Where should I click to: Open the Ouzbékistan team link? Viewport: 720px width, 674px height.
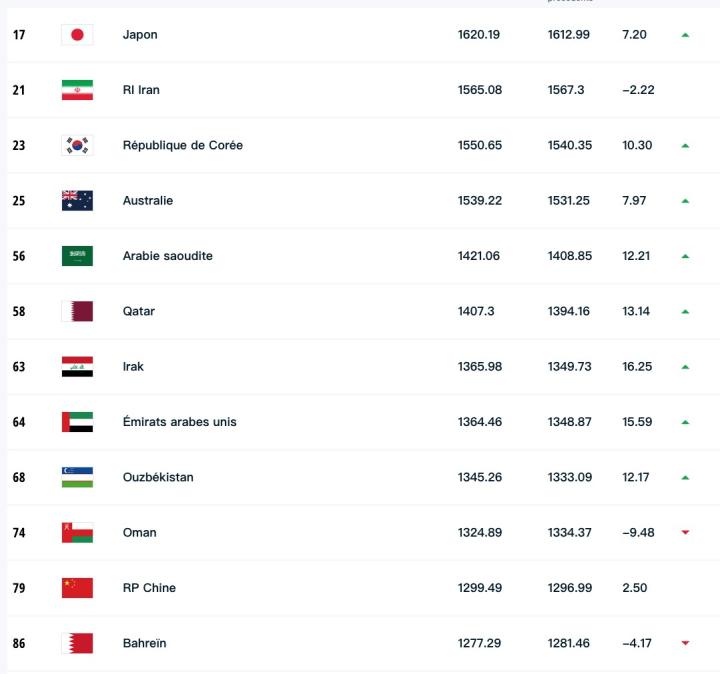click(x=158, y=477)
